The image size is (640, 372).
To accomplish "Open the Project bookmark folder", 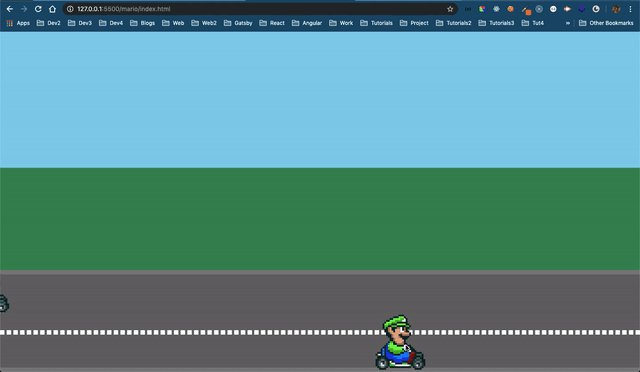I will (x=414, y=23).
